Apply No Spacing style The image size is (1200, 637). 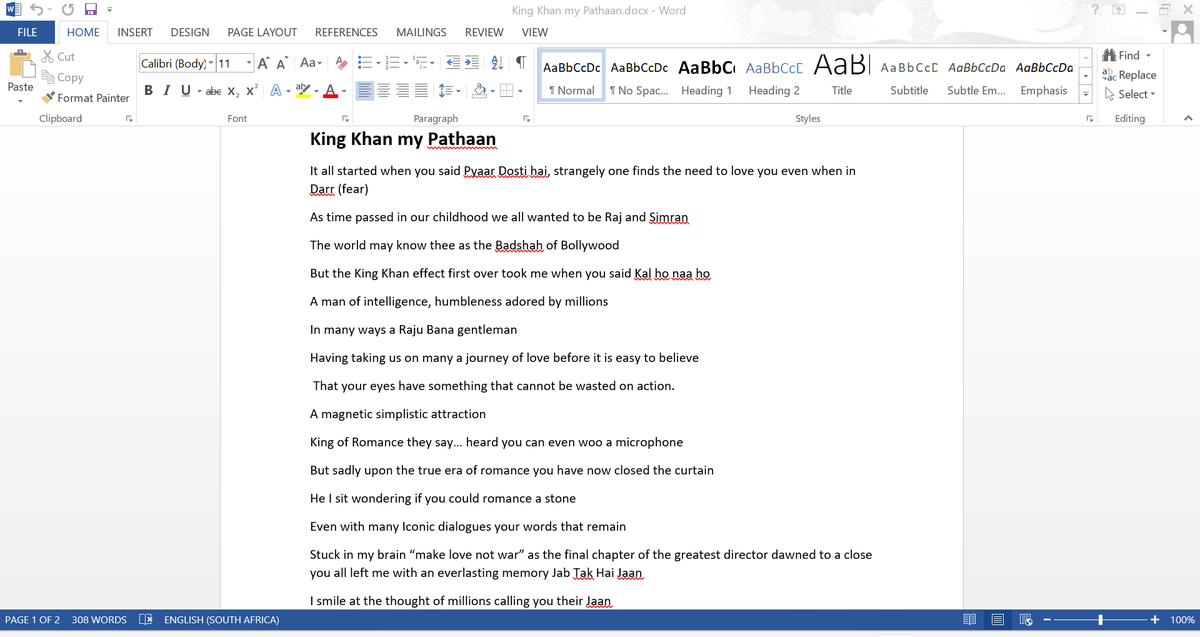[x=638, y=75]
